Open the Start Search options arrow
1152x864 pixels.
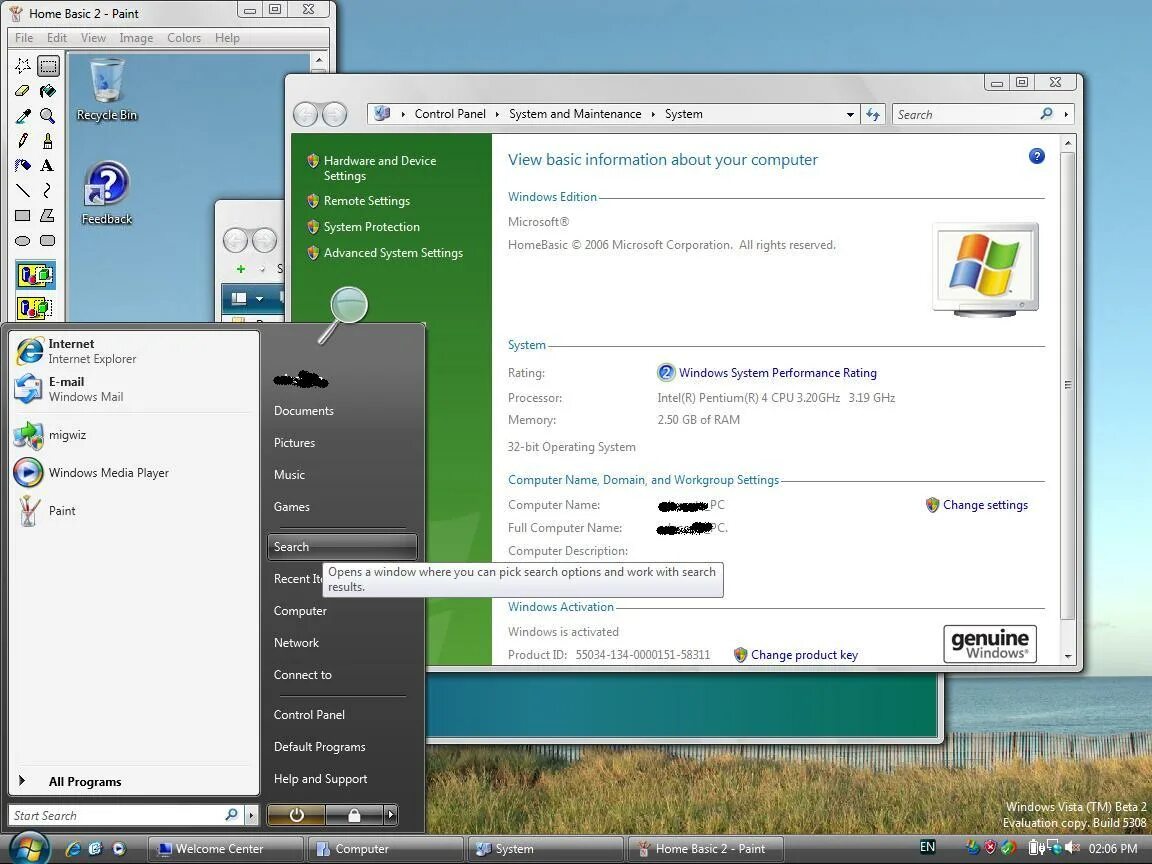point(252,815)
